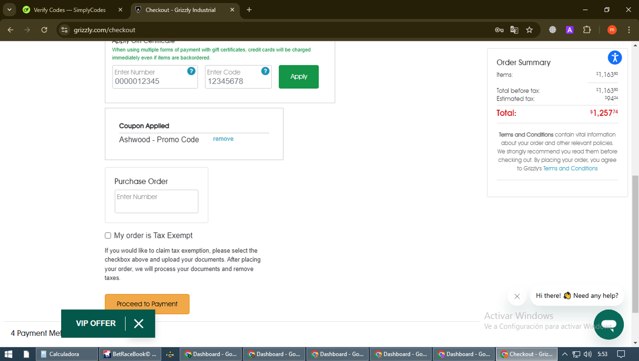The image size is (639, 361).
Task: Go forward in browser history
Action: [27, 30]
